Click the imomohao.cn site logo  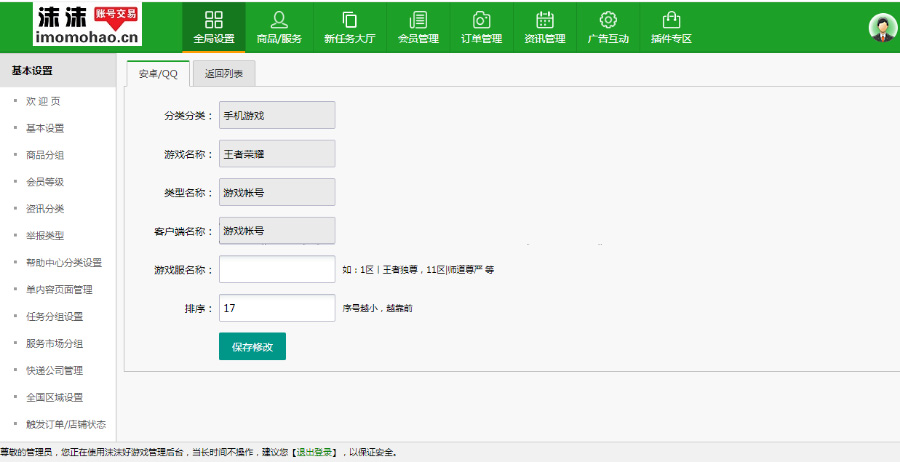pos(74,25)
